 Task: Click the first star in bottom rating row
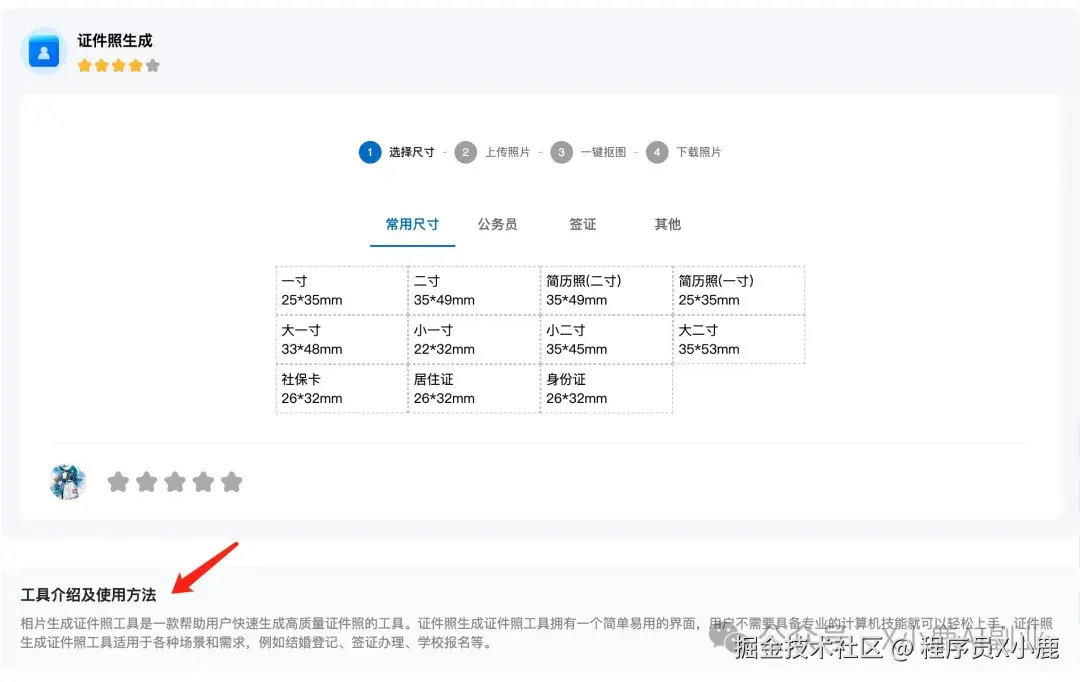[x=118, y=481]
